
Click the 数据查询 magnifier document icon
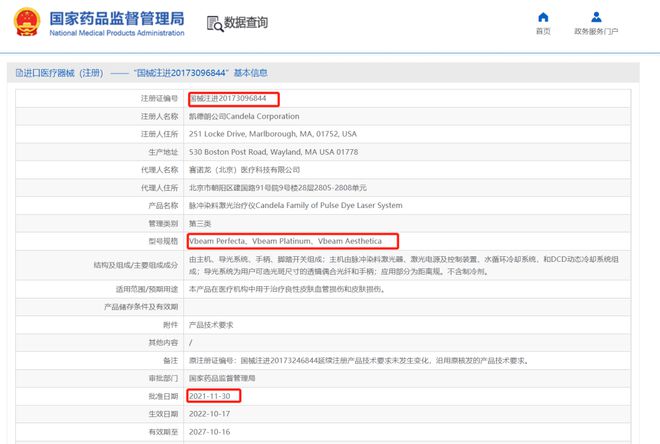click(x=215, y=24)
